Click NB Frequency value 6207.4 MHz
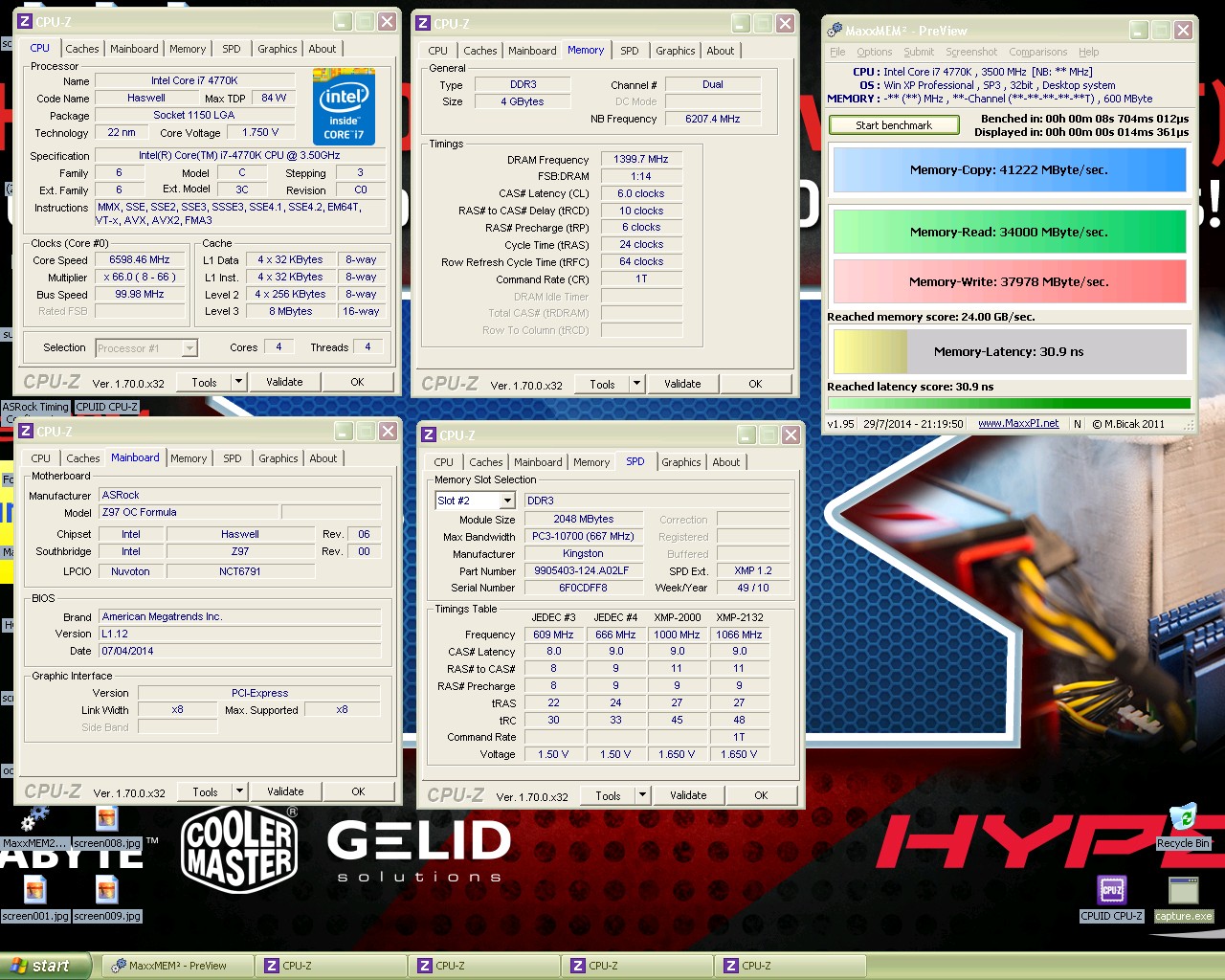 coord(713,119)
